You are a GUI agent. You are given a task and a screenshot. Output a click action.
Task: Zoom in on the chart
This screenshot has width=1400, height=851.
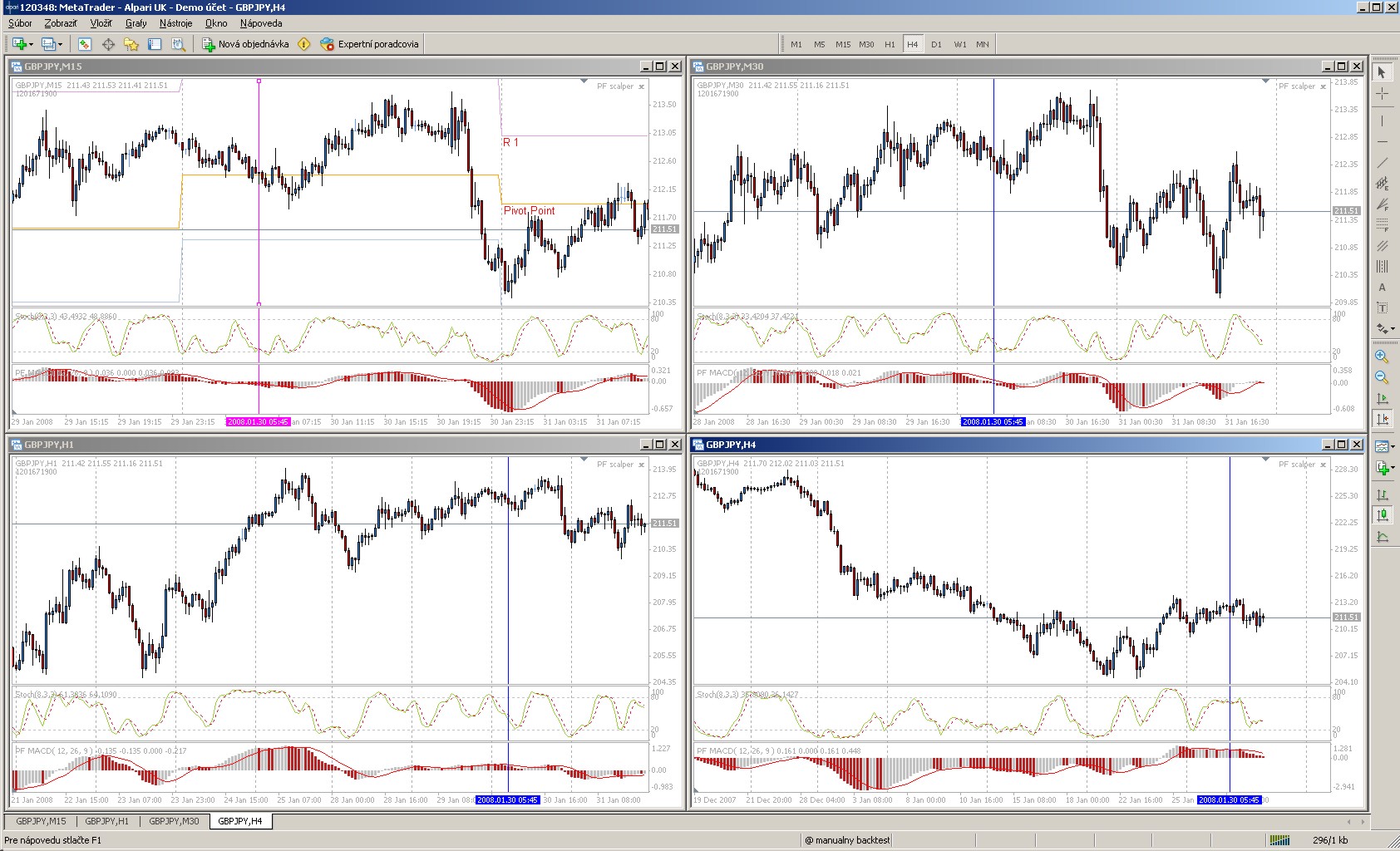(1382, 357)
